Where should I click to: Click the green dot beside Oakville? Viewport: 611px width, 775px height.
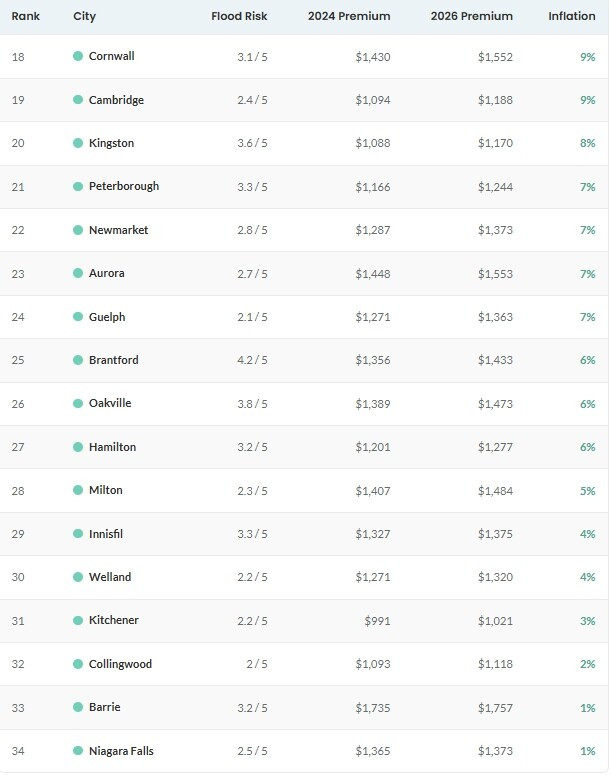coord(78,404)
